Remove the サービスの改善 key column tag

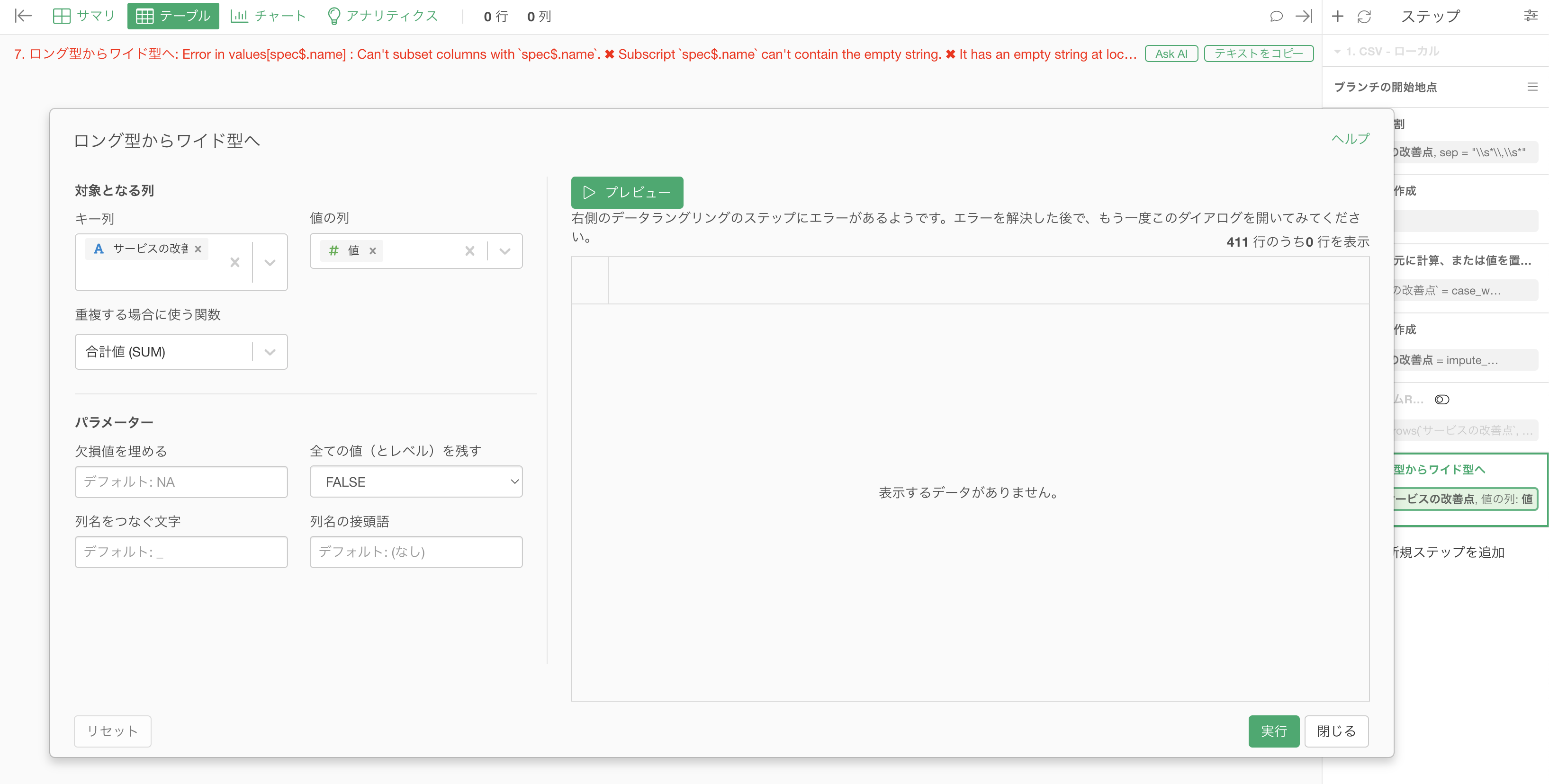point(198,249)
